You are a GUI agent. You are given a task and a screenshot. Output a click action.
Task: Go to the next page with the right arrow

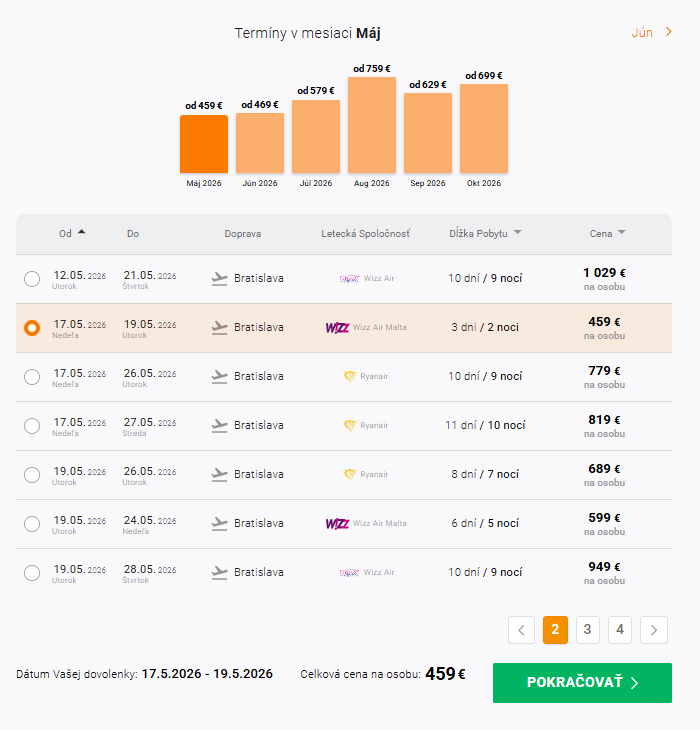(x=654, y=629)
